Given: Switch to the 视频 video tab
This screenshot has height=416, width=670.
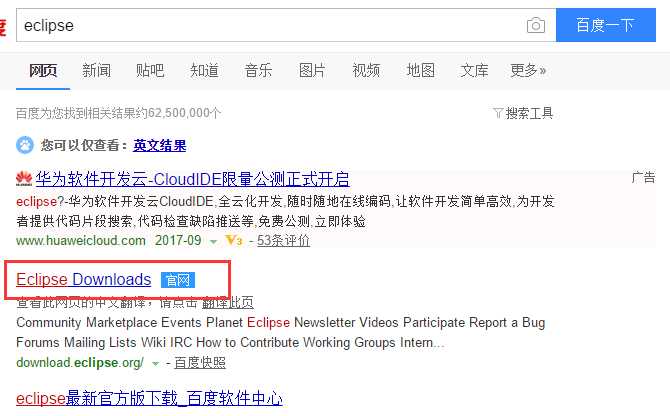Looking at the screenshot, I should [366, 70].
